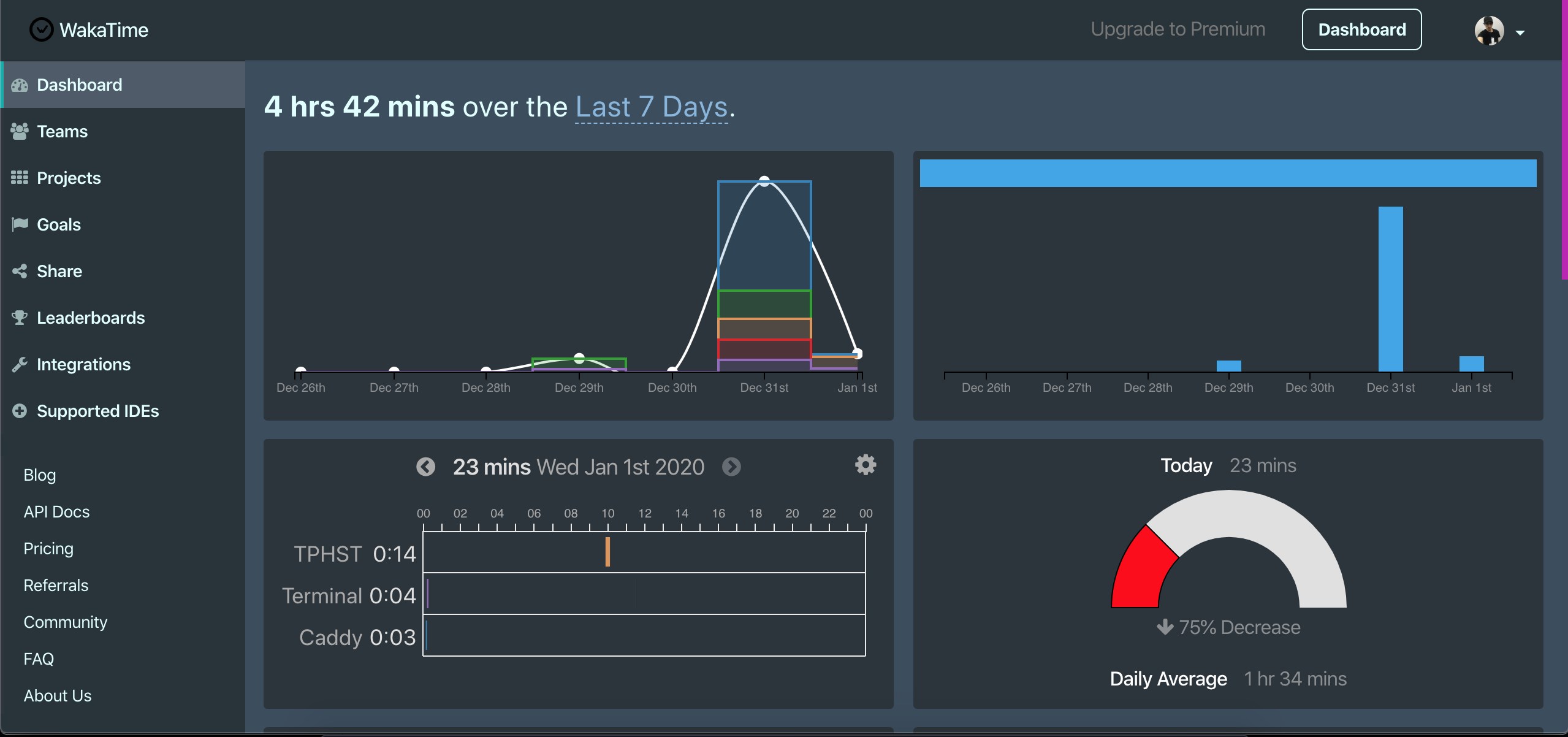The image size is (1568, 737).
Task: Click the red segment of Dec 31st stack
Action: coord(764,349)
